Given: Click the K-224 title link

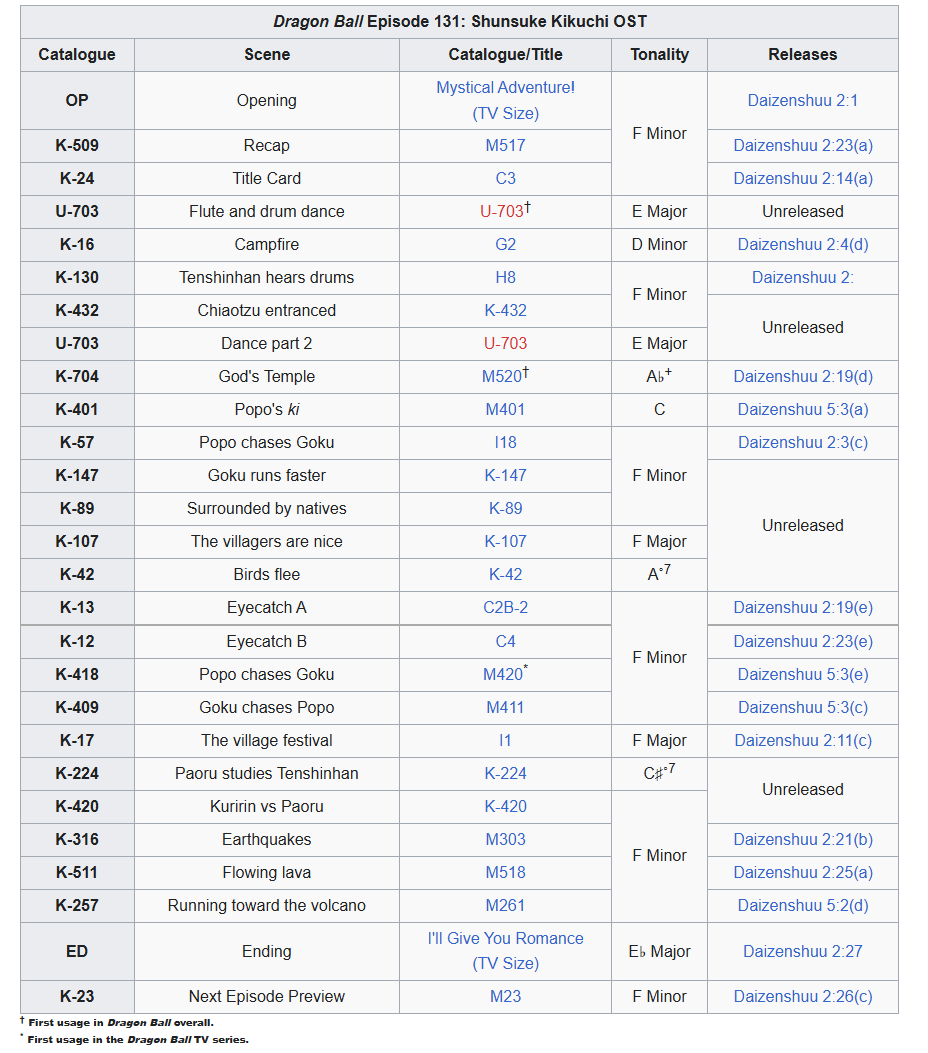Looking at the screenshot, I should pos(505,772).
